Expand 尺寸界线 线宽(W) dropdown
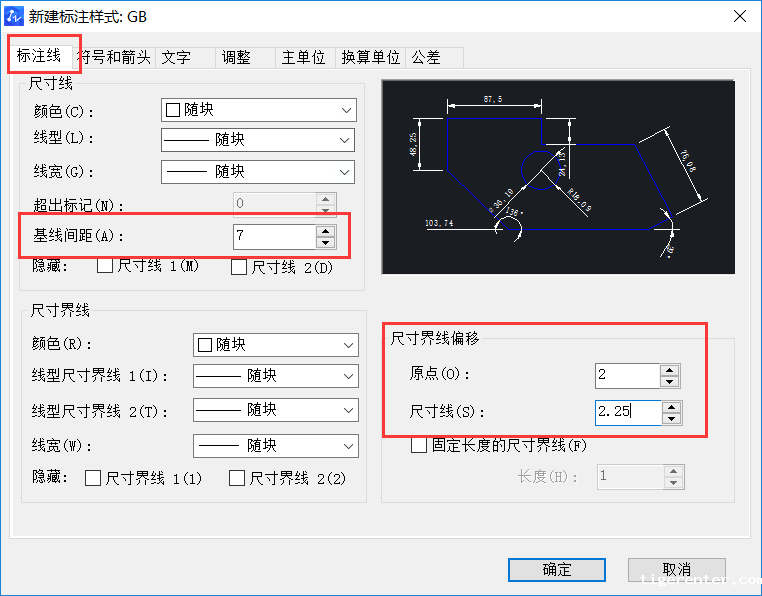The image size is (762, 596). pos(275,446)
